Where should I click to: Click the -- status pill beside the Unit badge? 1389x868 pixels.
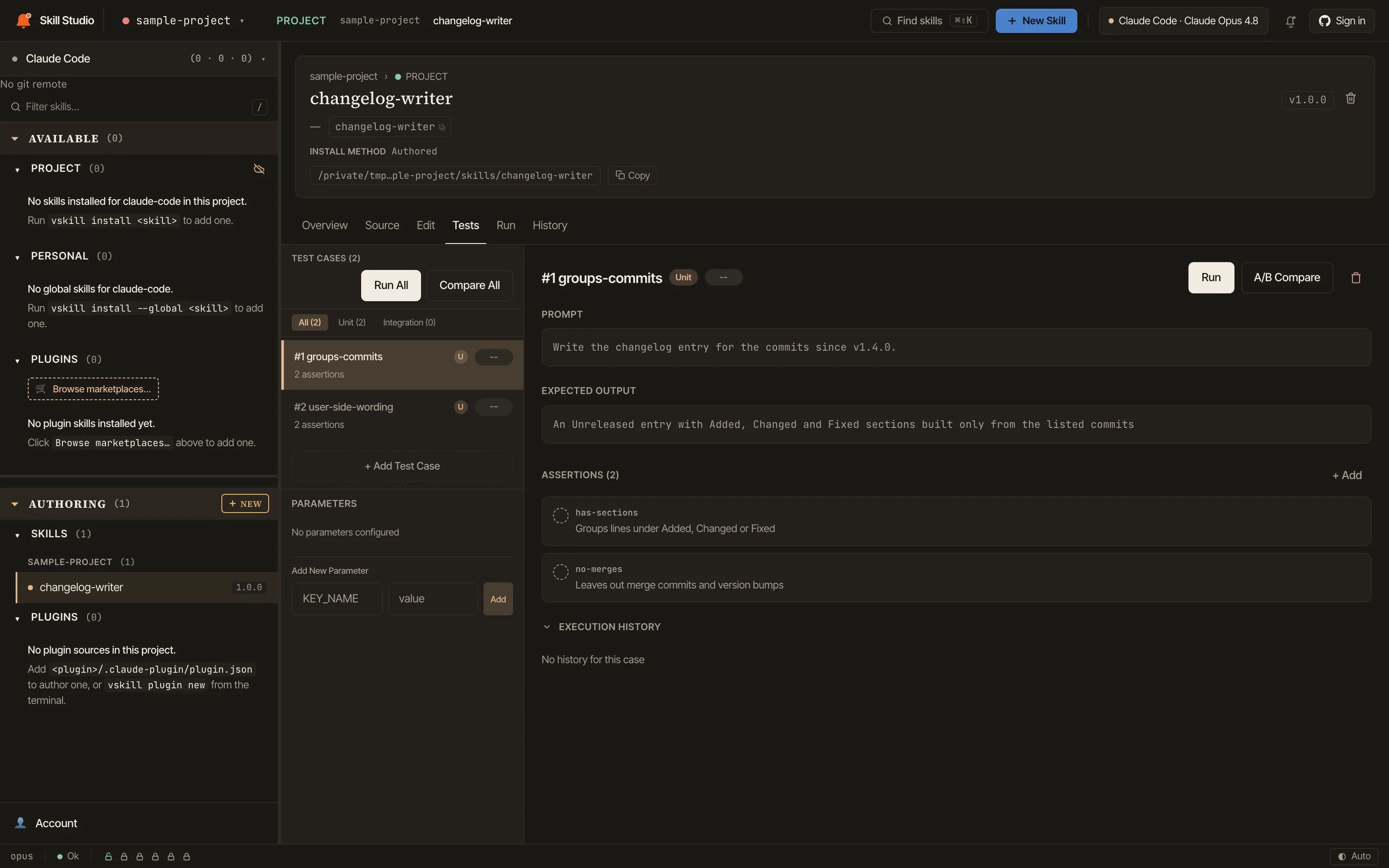(x=723, y=278)
